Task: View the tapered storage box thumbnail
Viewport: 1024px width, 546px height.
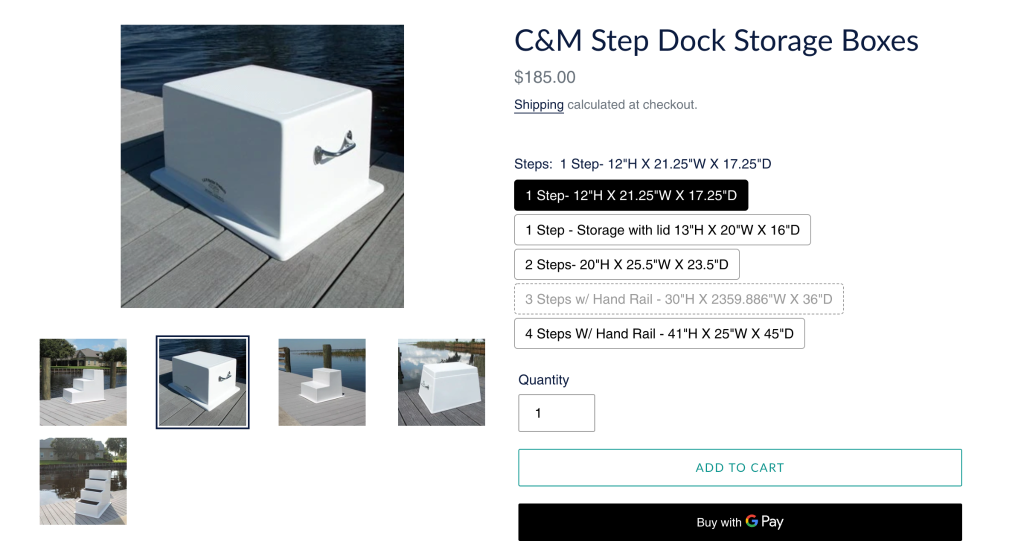Action: pyautogui.click(x=441, y=382)
